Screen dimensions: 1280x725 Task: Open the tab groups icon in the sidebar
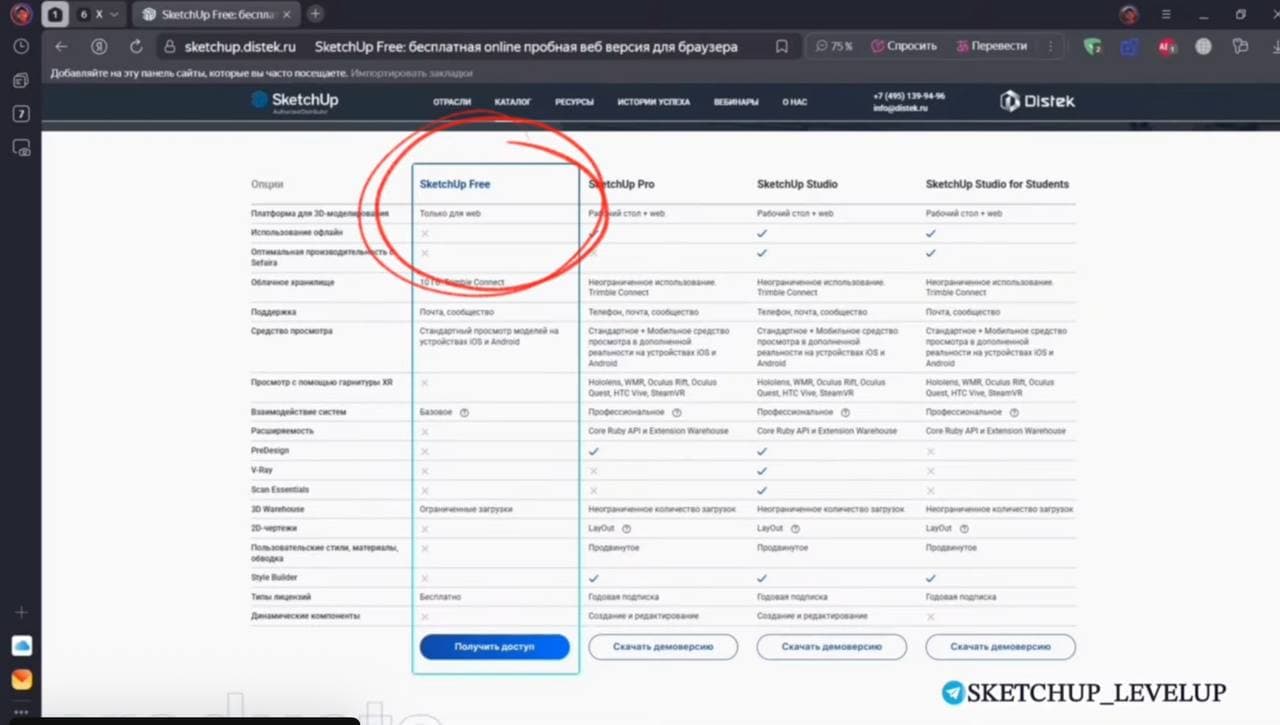pyautogui.click(x=21, y=80)
